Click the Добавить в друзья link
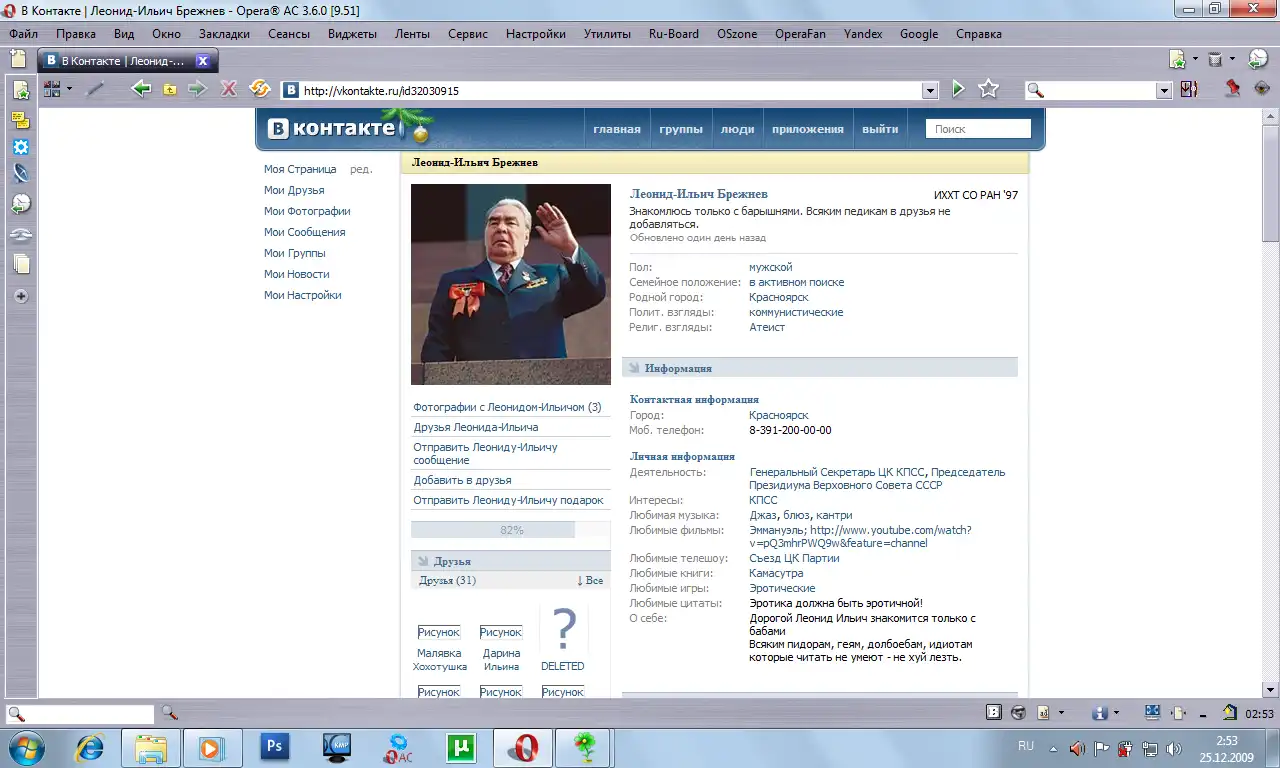The width and height of the screenshot is (1280, 768). [462, 480]
